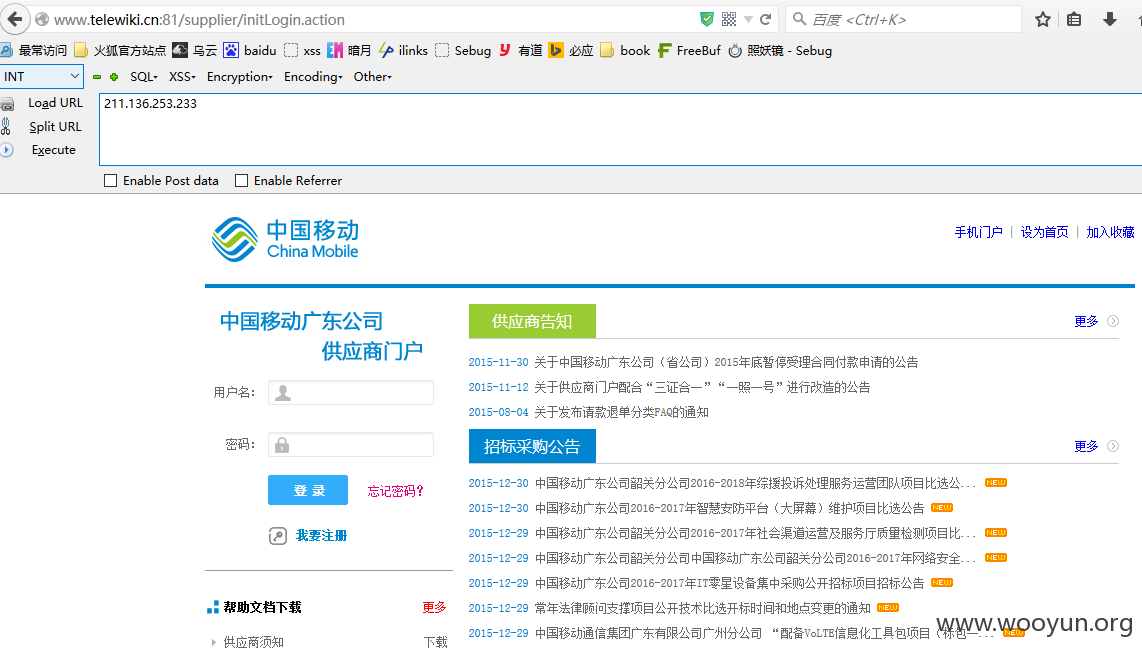Click the HackBar green plus icon
Image resolution: width=1142 pixels, height=652 pixels.
[x=114, y=76]
